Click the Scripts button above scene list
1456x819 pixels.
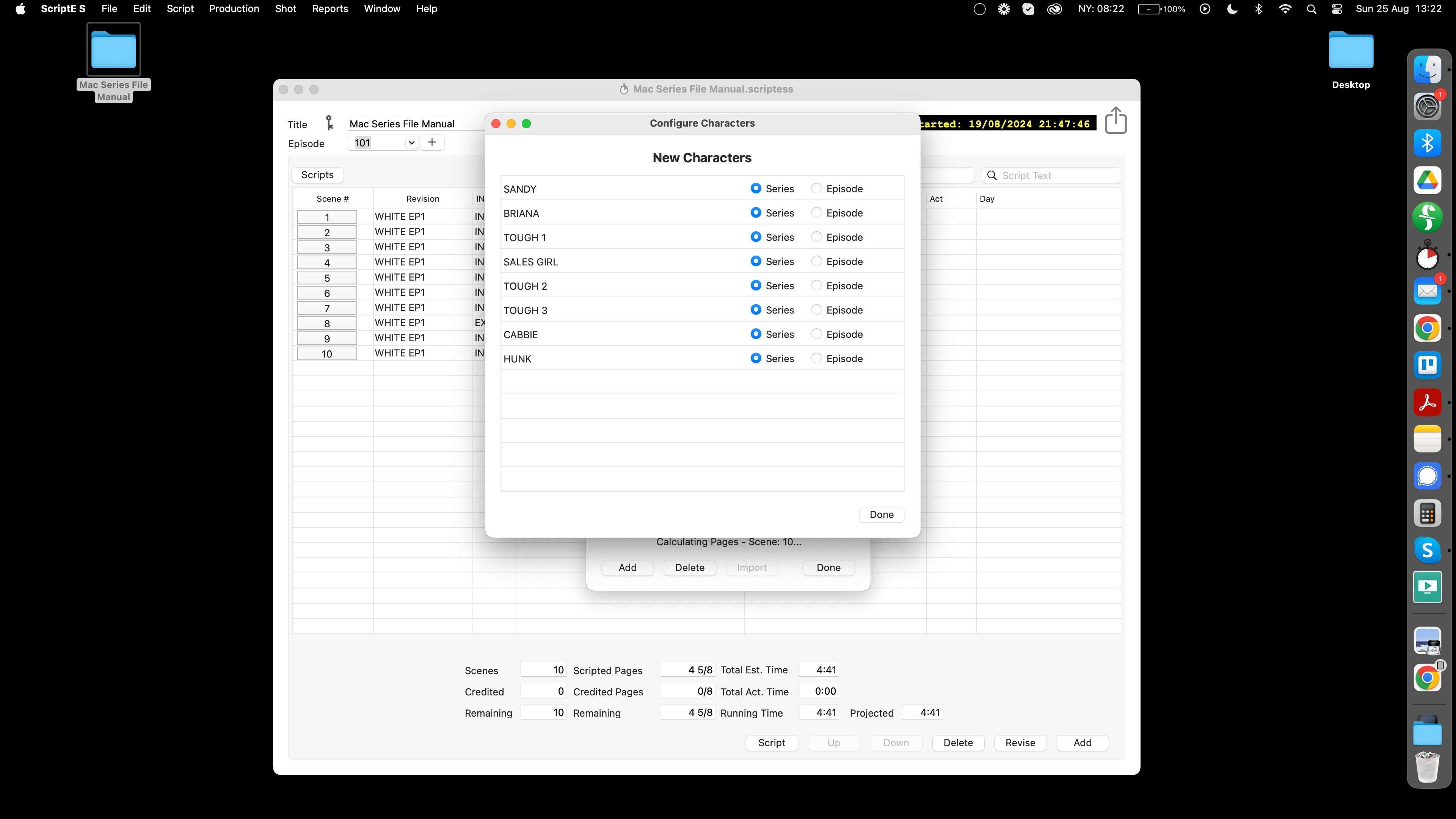coord(317,175)
